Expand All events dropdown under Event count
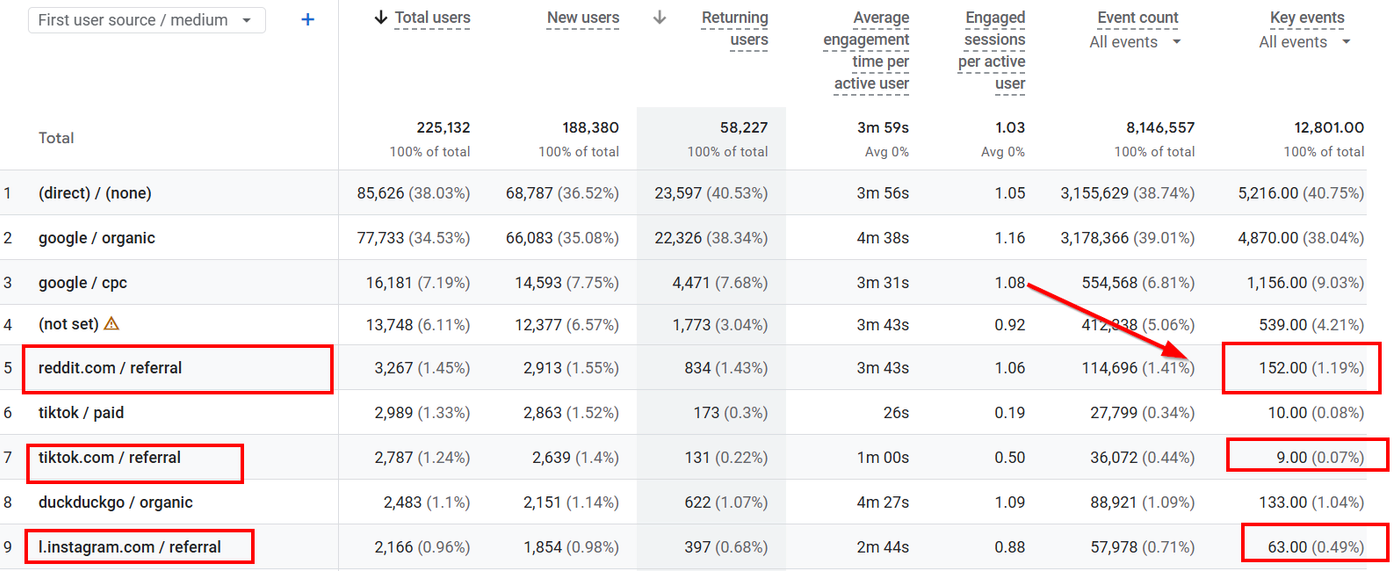Viewport: 1400px width, 571px height. [x=1135, y=42]
